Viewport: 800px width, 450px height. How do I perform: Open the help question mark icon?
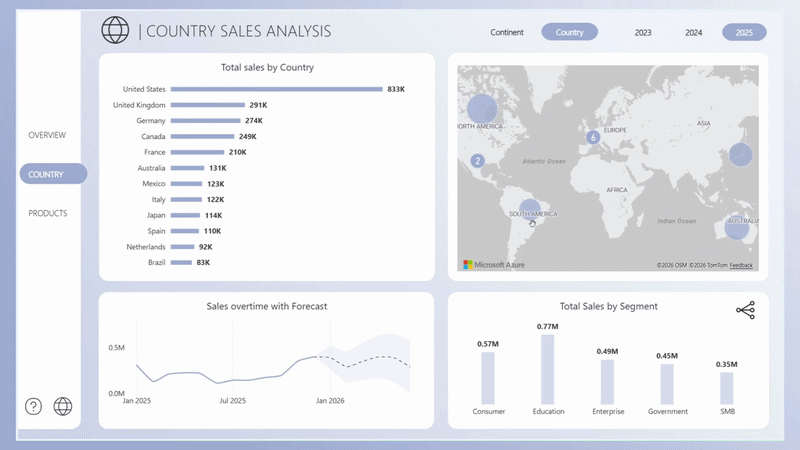coord(34,406)
